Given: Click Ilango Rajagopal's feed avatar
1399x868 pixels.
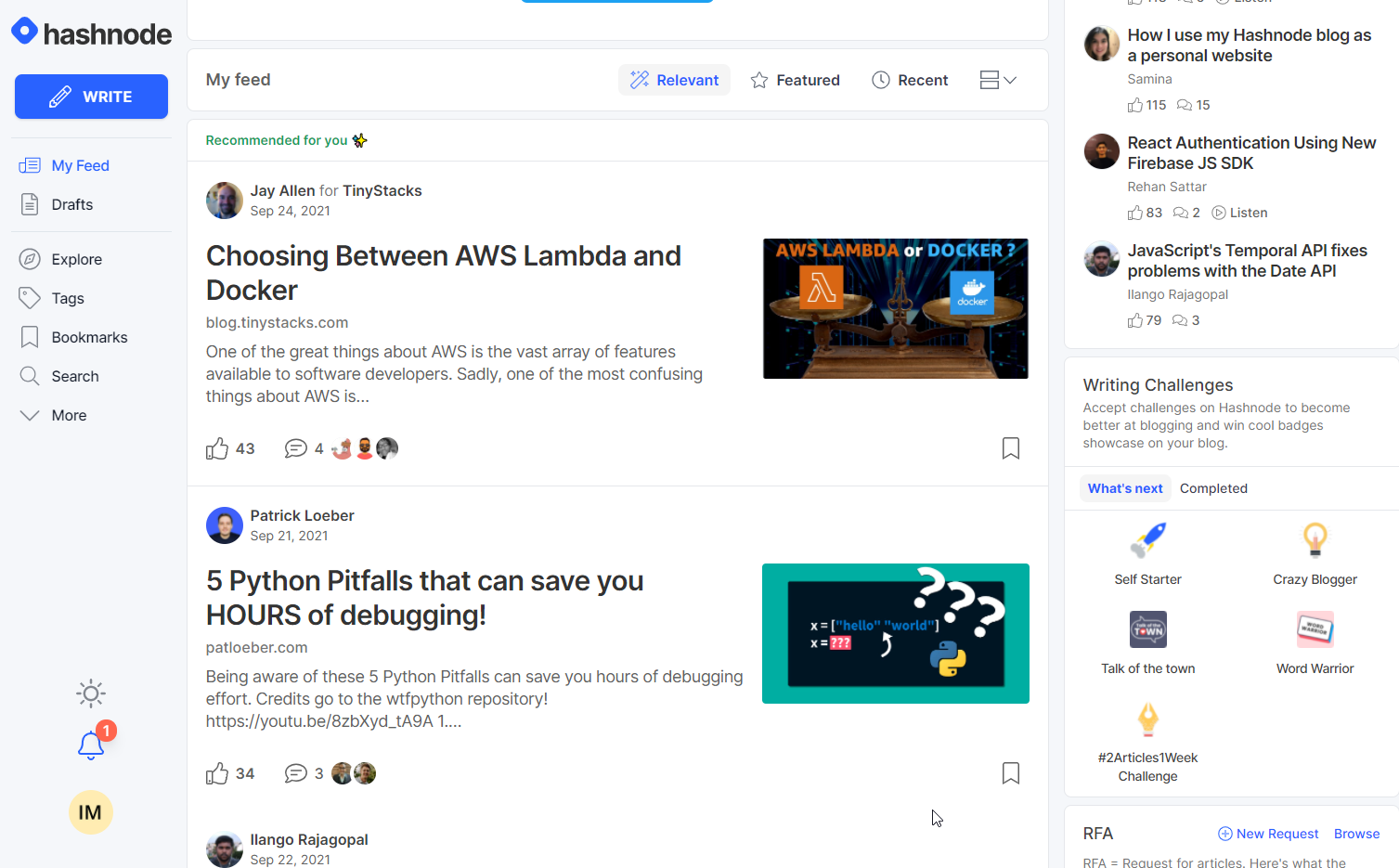Looking at the screenshot, I should tap(225, 849).
